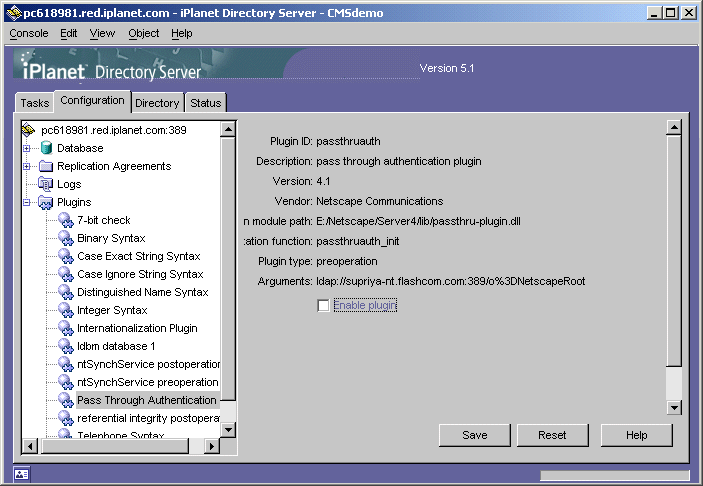Select Distinguished Name Syntax item
The width and height of the screenshot is (703, 486).
coord(143,292)
